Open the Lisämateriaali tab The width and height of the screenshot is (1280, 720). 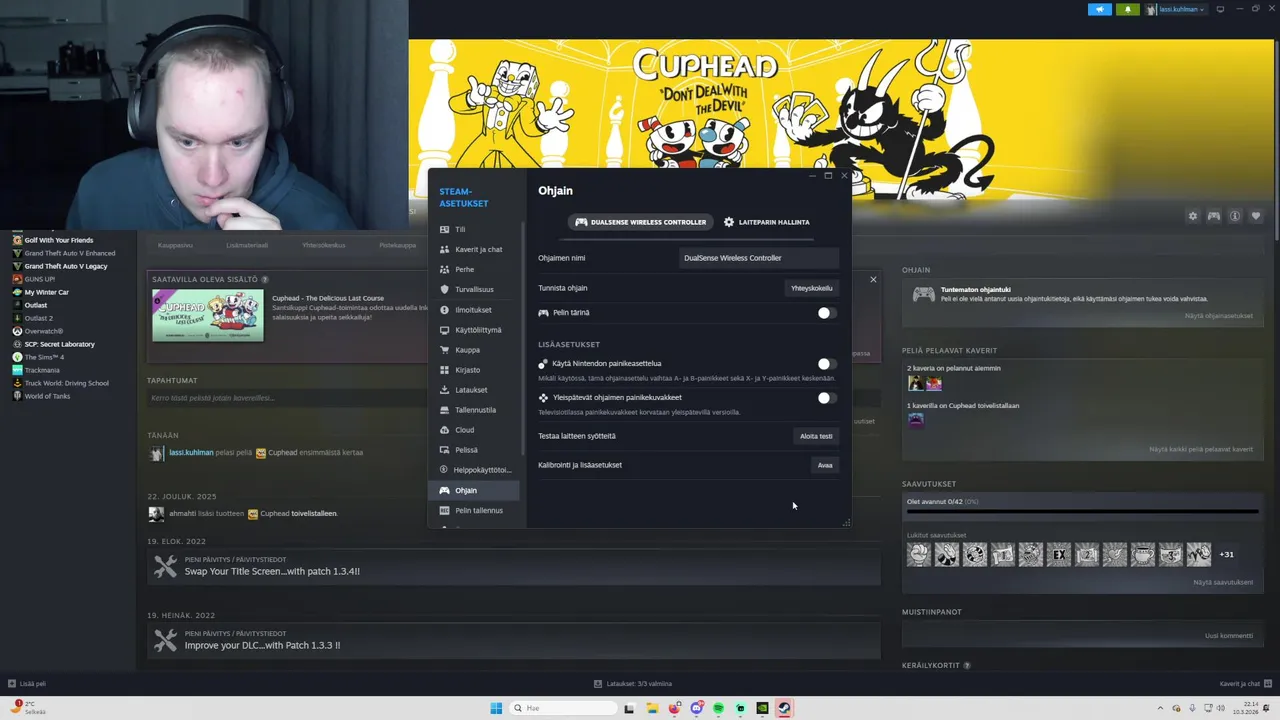pyautogui.click(x=247, y=245)
